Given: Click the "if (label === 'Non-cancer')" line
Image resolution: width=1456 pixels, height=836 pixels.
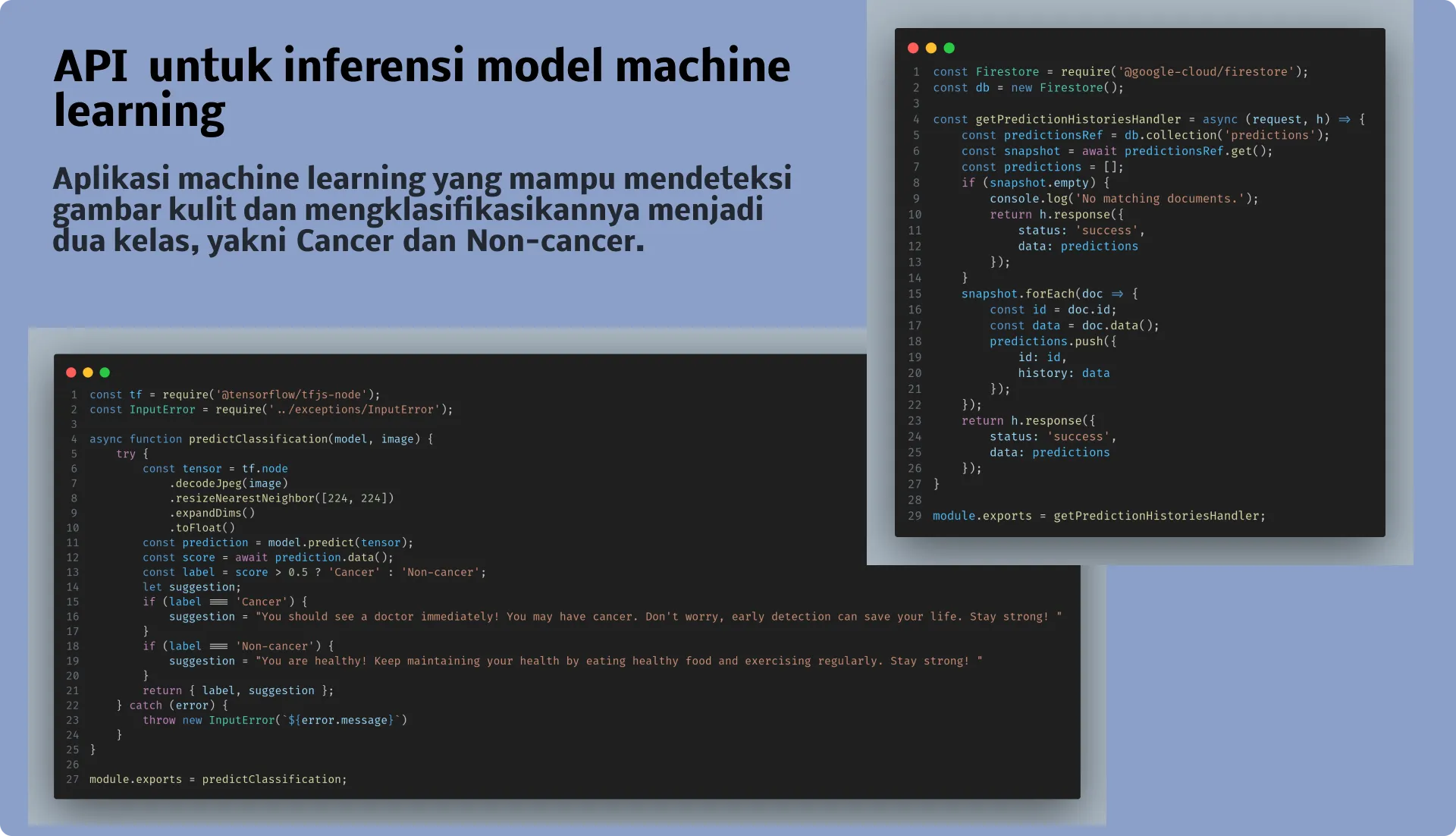Looking at the screenshot, I should pos(238,646).
